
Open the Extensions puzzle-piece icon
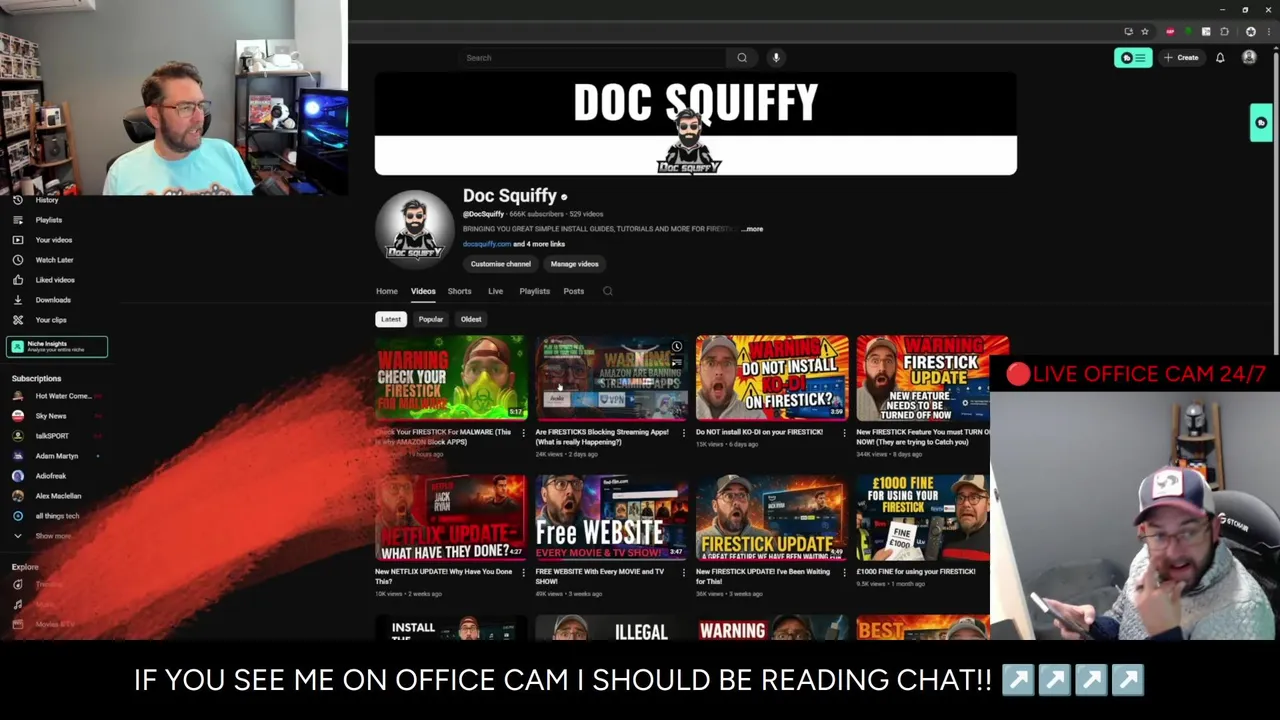[1225, 31]
